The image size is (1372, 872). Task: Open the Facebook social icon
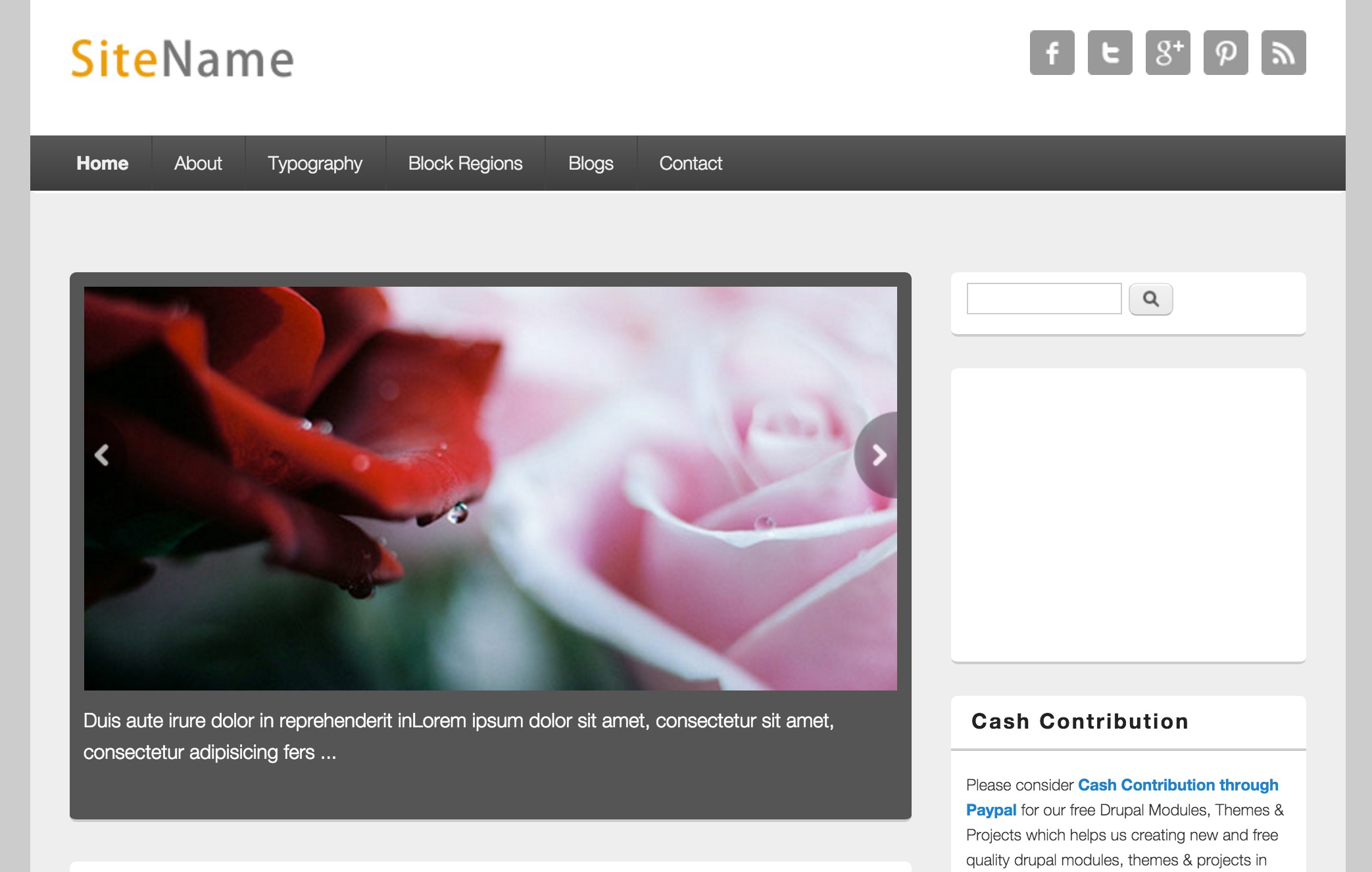(x=1052, y=53)
